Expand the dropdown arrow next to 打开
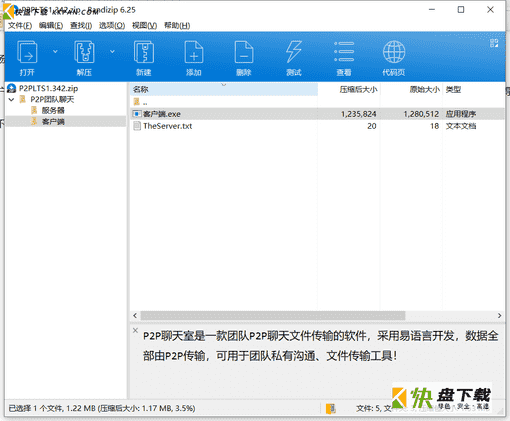The width and height of the screenshot is (510, 421). (55, 52)
